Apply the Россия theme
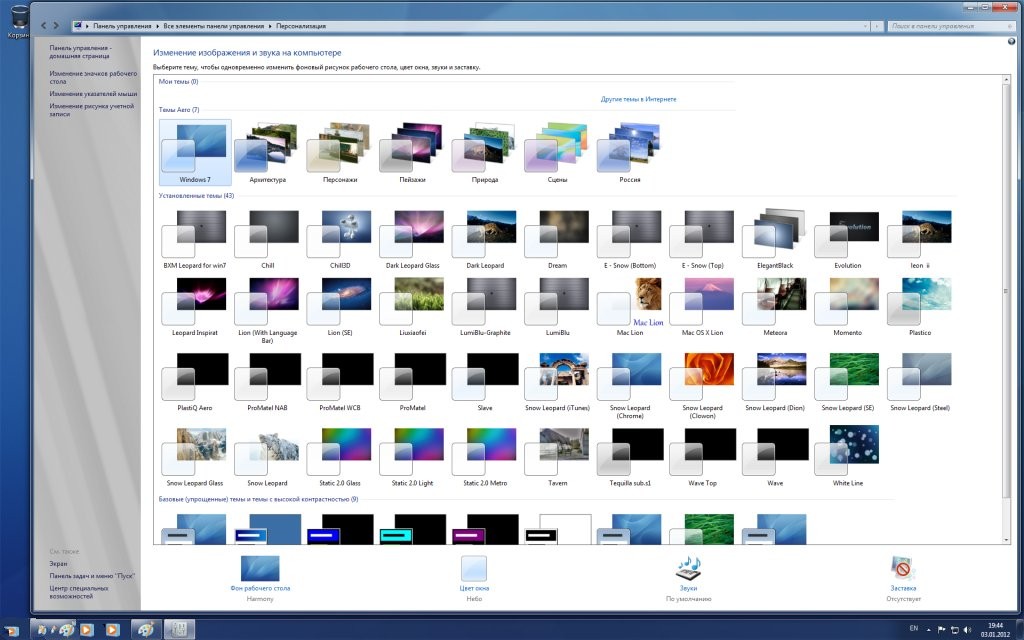Screen dimensions: 1024x640 point(630,152)
